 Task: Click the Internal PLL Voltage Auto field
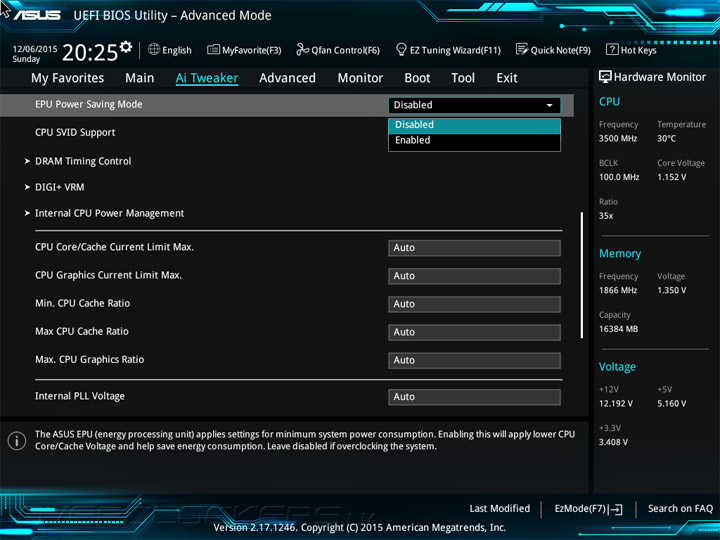474,397
